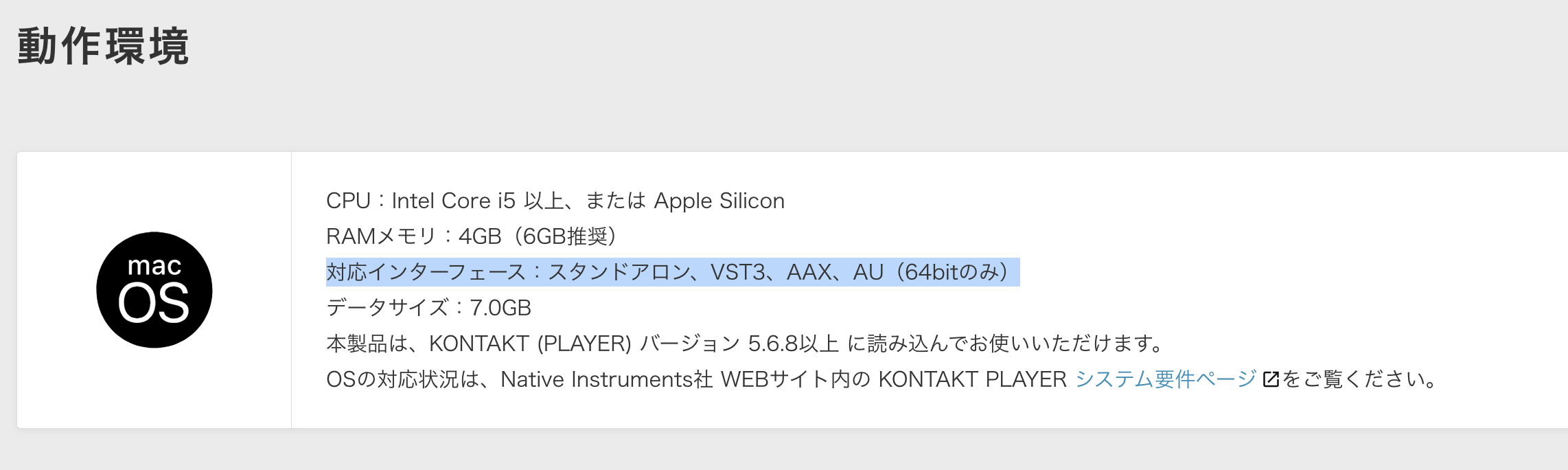This screenshot has width=1568, height=470.
Task: Click the KONTAKT (PLAYER) バージョン 5.6.8 sentence
Action: [744, 344]
